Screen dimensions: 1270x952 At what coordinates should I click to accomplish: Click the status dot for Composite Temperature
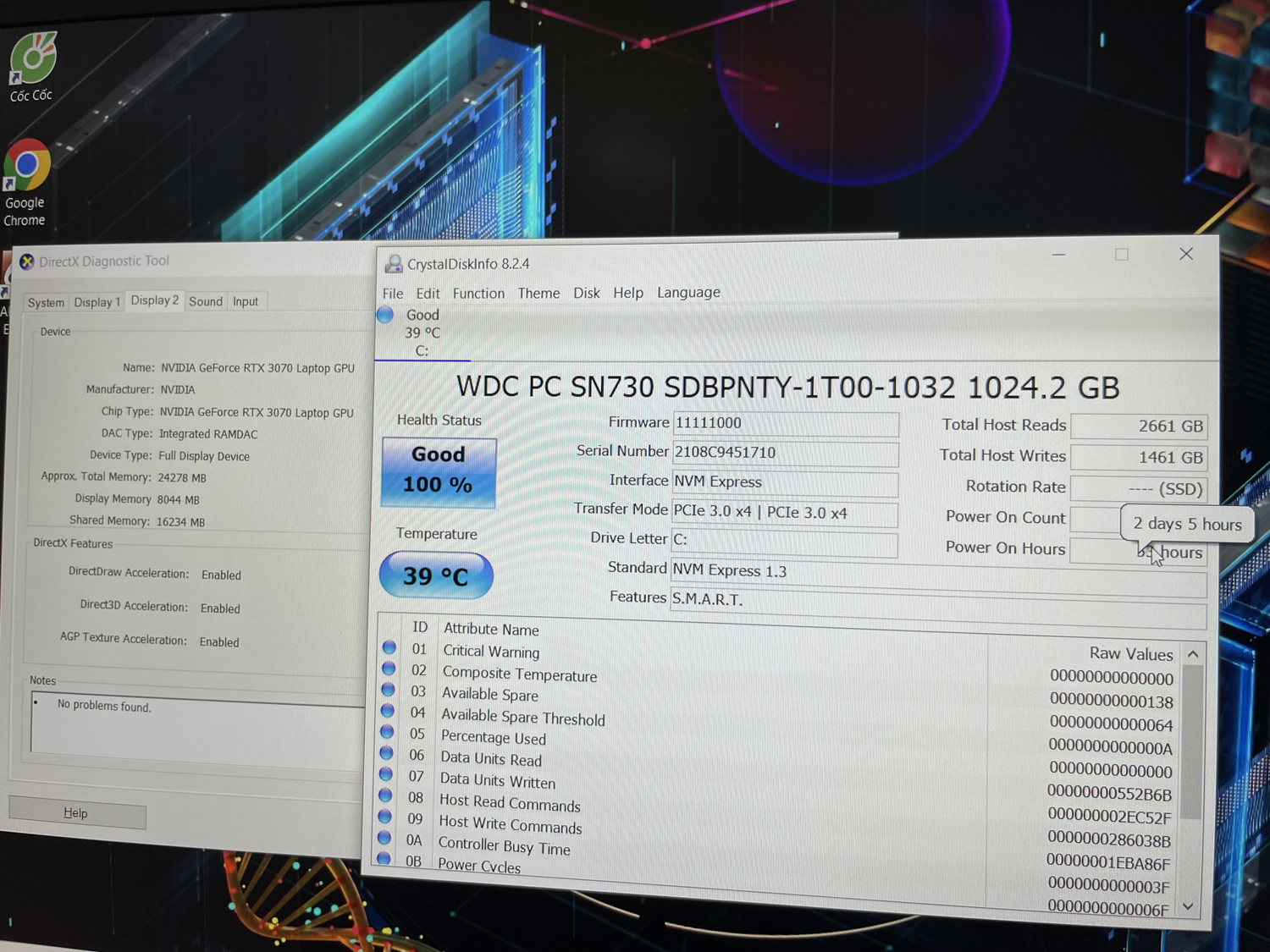389,669
